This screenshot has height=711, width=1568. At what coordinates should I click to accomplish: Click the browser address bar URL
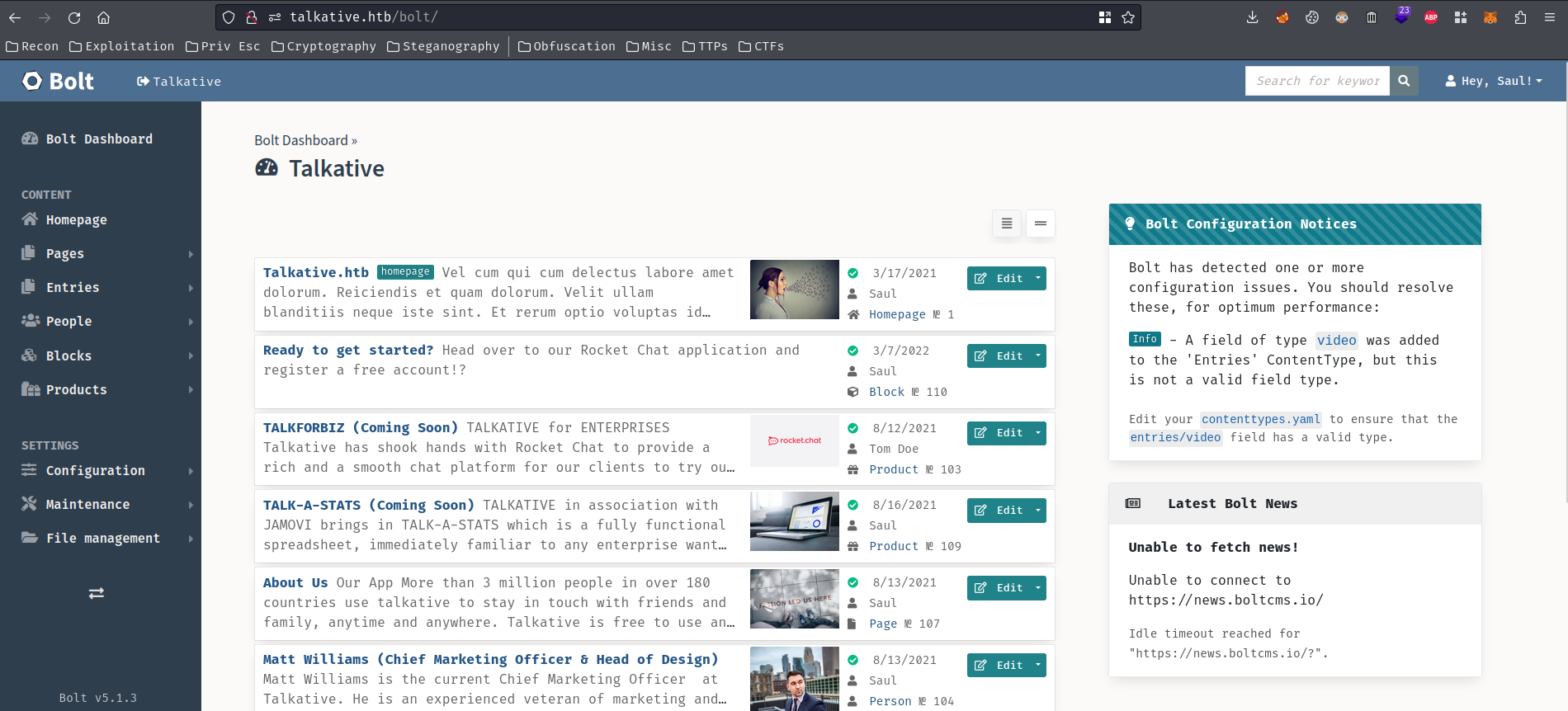coord(363,17)
